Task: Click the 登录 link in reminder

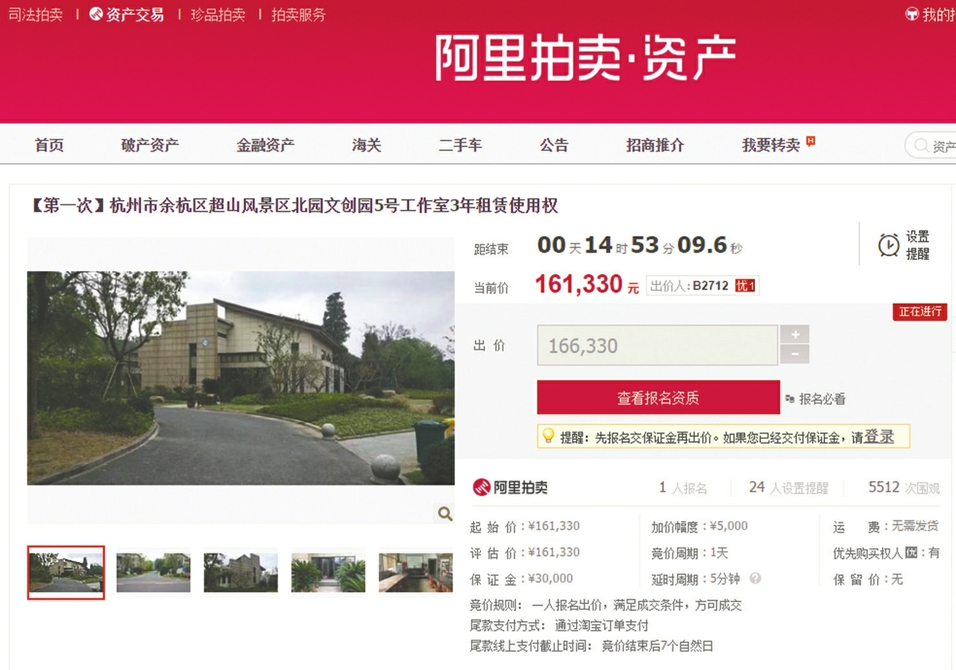Action: (879, 437)
